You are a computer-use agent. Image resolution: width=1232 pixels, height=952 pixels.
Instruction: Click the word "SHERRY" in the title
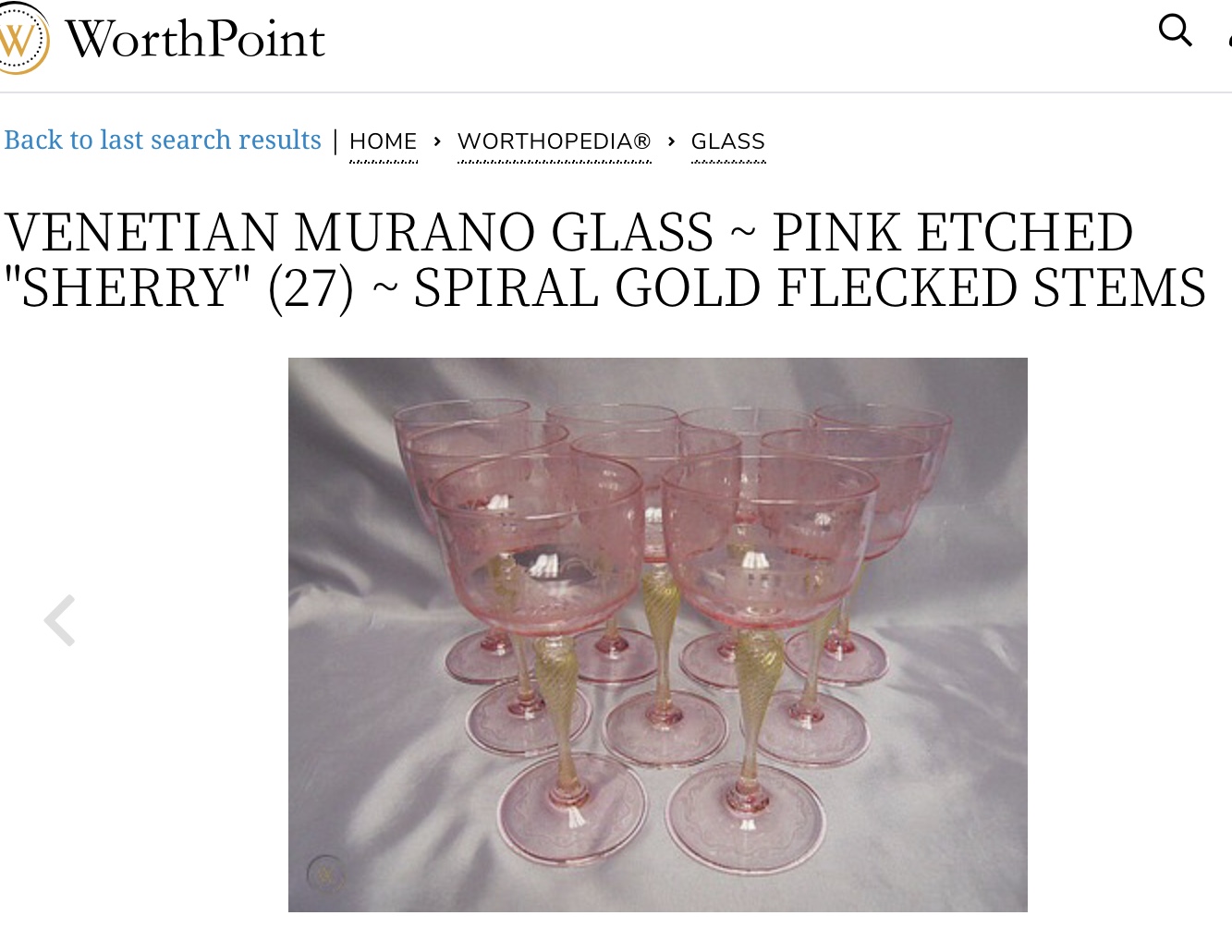pos(128,287)
